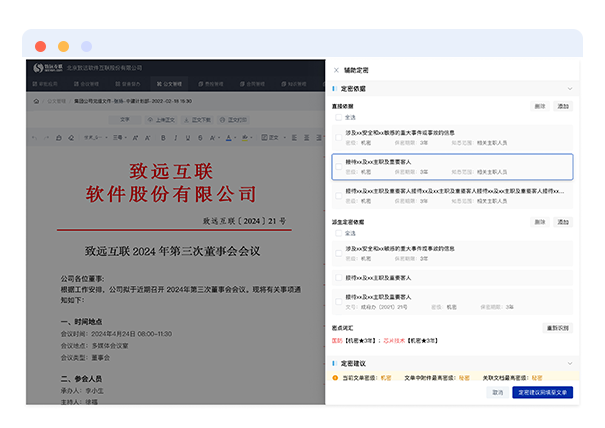Click 添加 button in the 直接依据 section
The width and height of the screenshot is (605, 428).
pos(563,105)
